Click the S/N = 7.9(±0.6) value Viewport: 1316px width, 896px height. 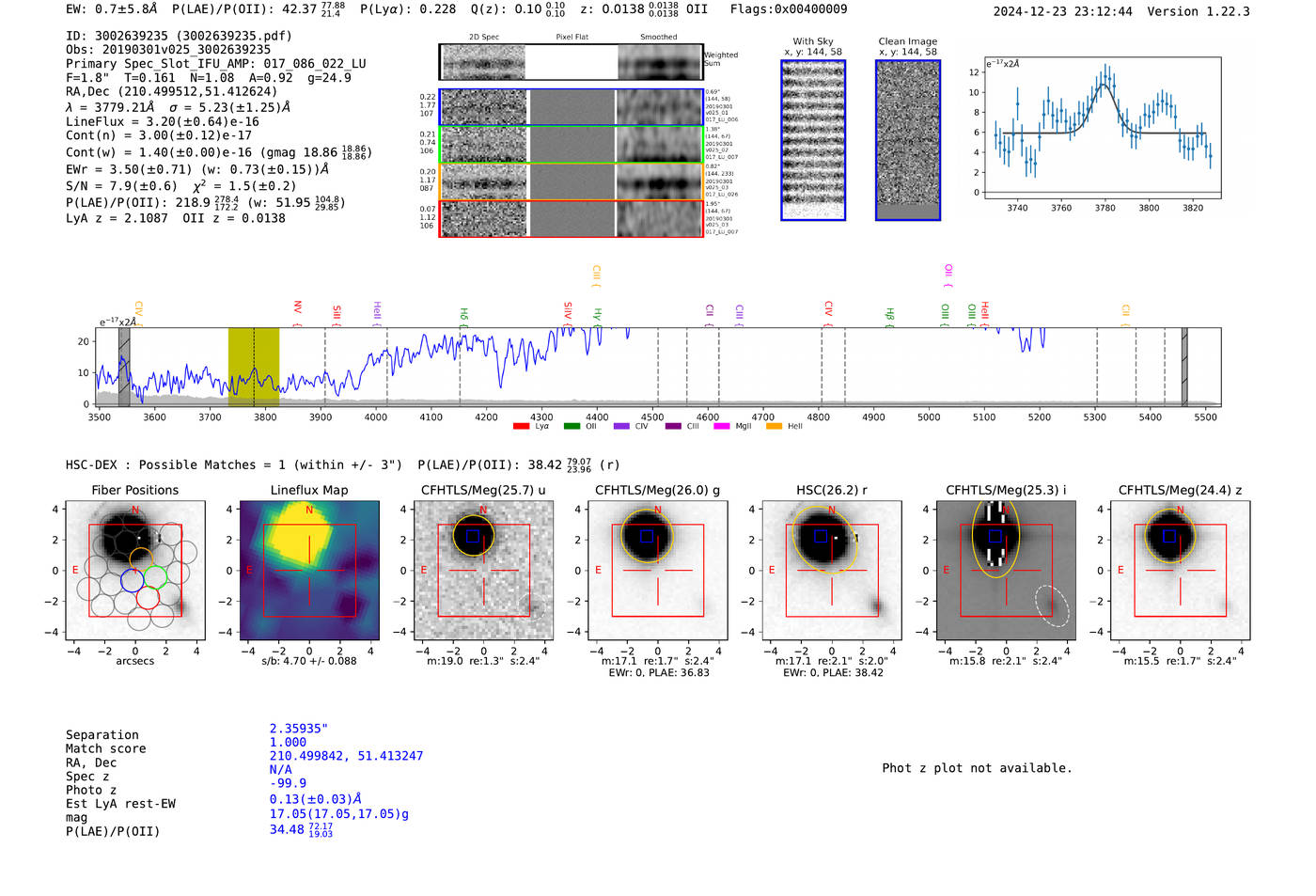click(x=121, y=186)
